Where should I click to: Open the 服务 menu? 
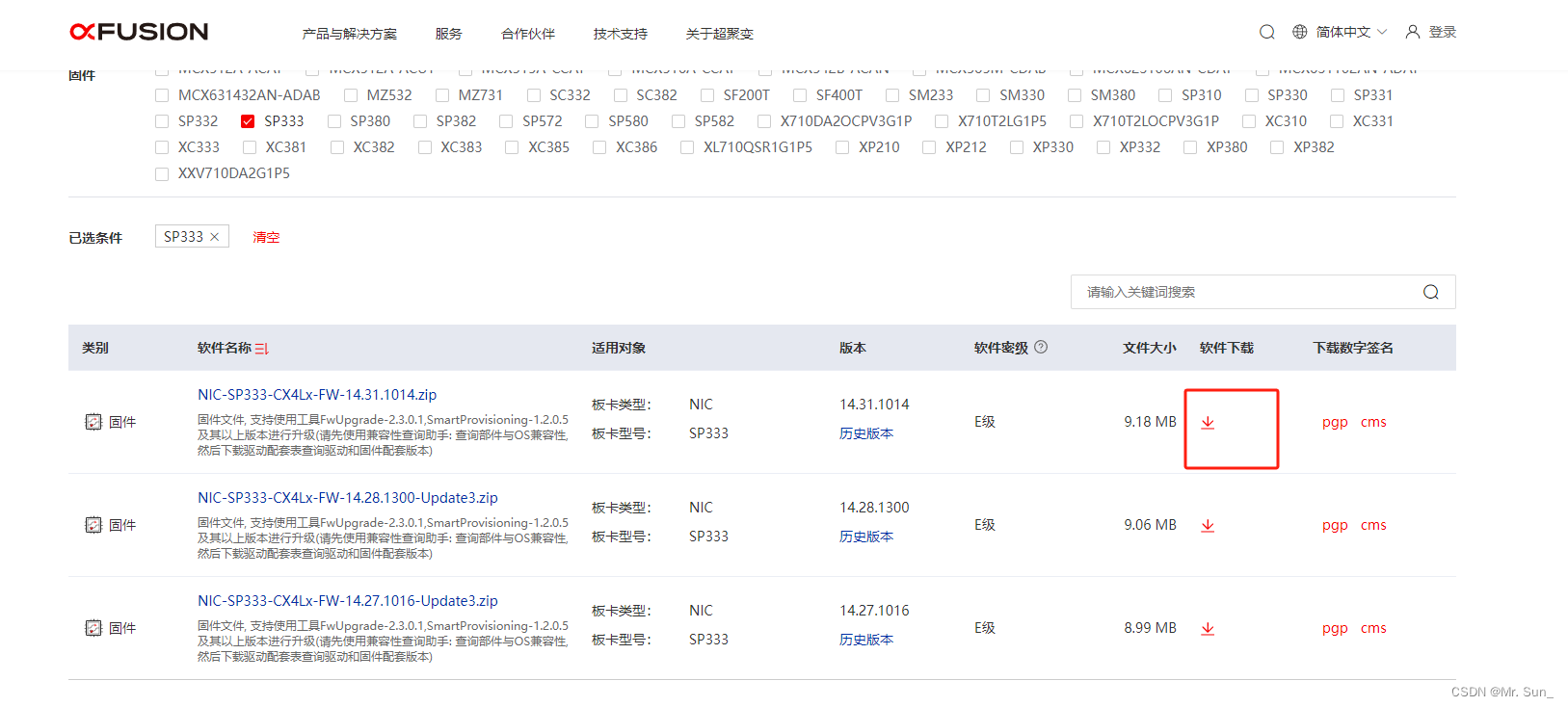tap(448, 34)
